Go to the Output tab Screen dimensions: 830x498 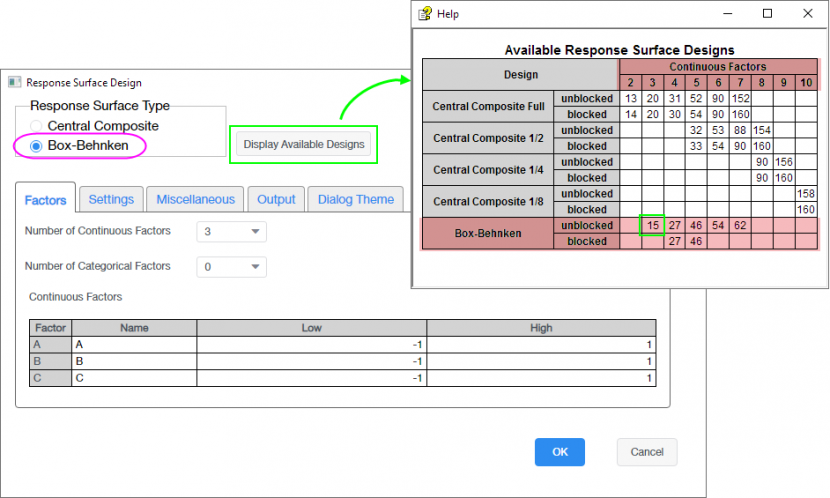click(x=276, y=199)
